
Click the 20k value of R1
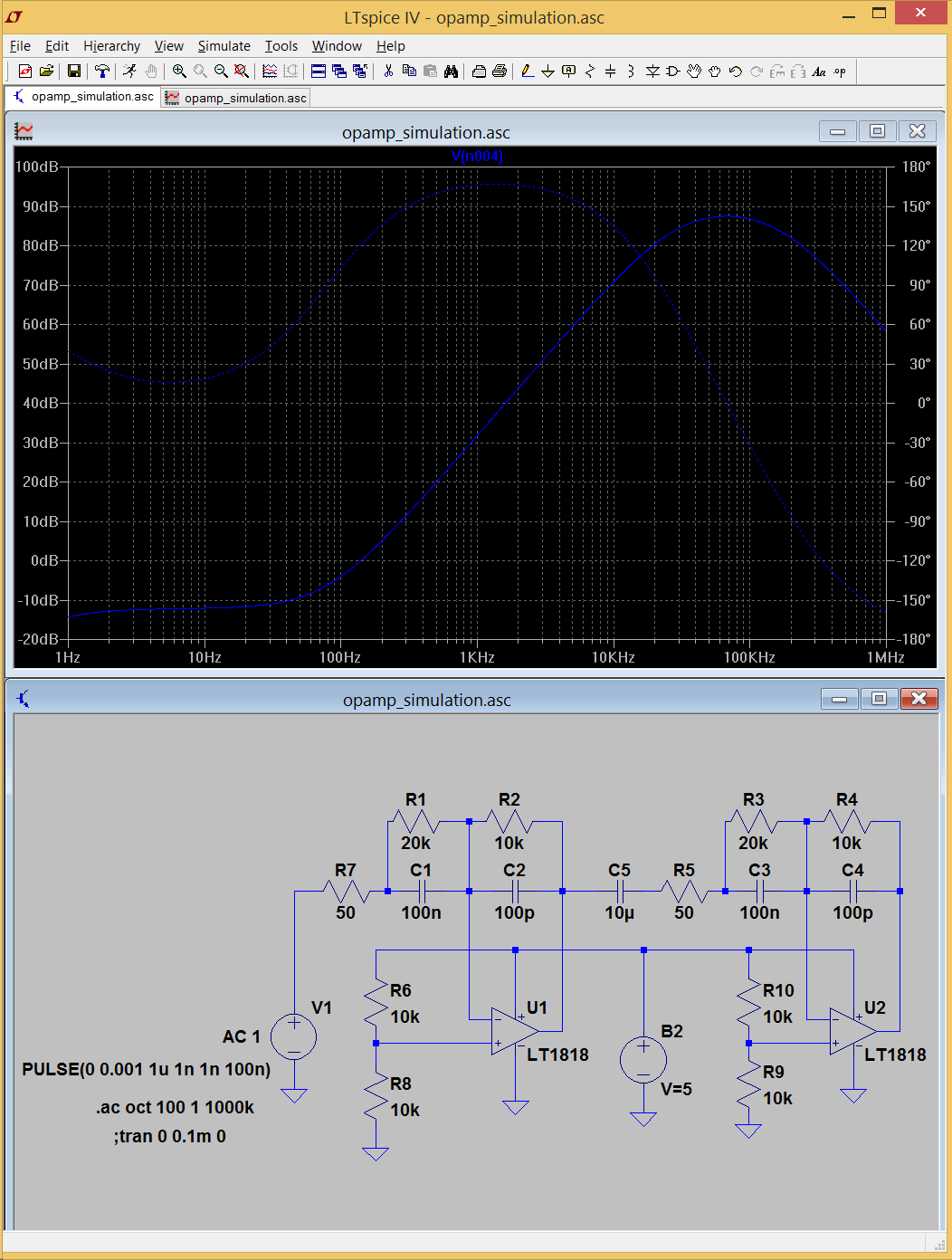click(415, 843)
